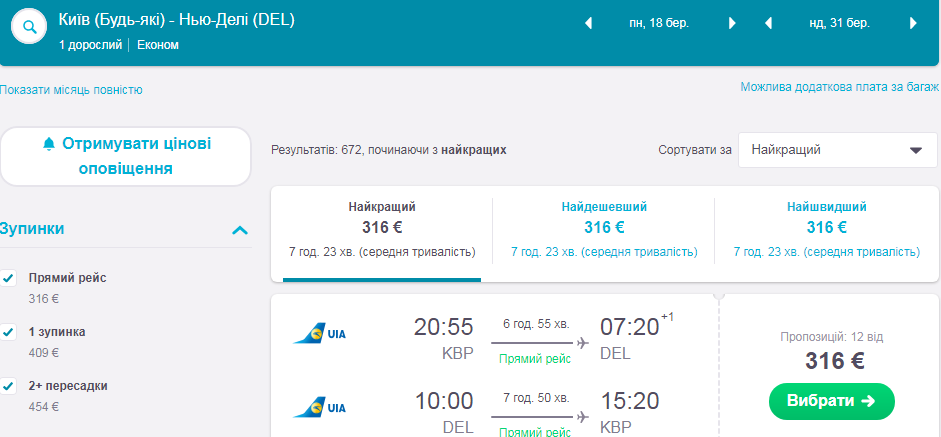Image resolution: width=941 pixels, height=437 pixels.
Task: Uncheck the 2+ пересадки checkbox
Action: (9, 386)
